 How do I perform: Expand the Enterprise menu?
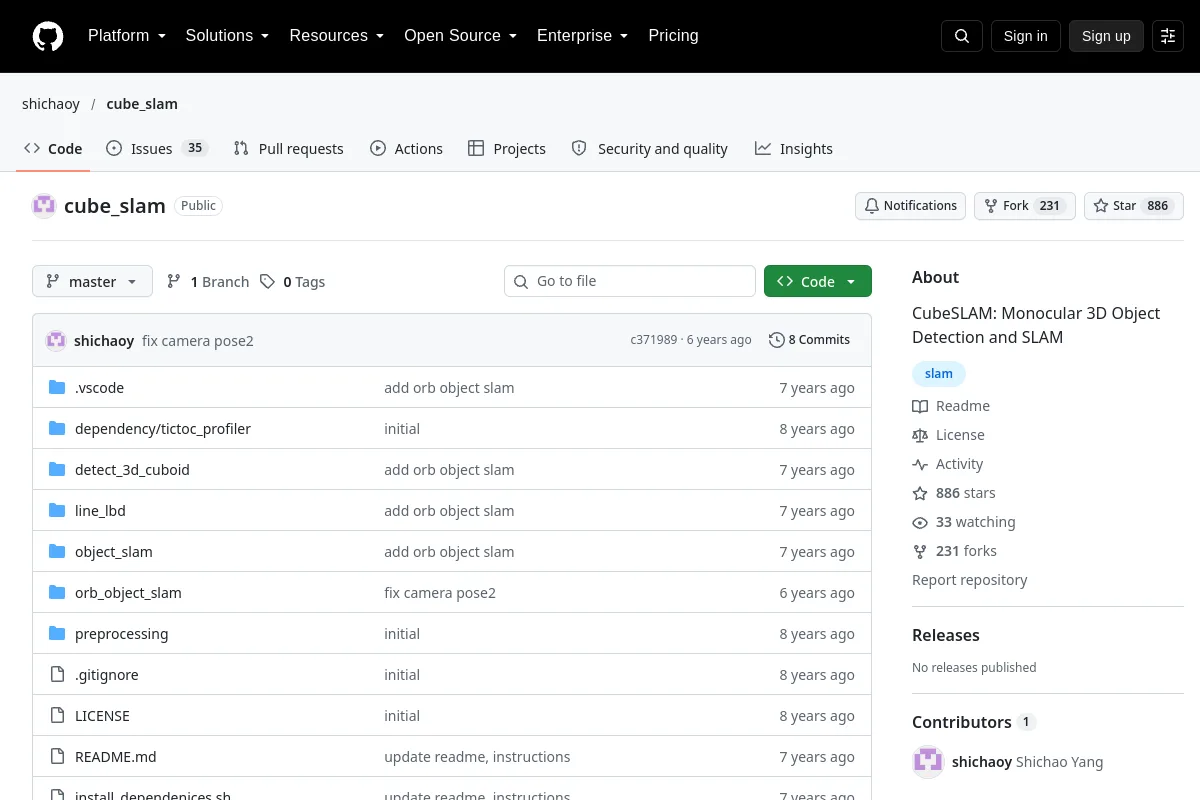tap(583, 36)
